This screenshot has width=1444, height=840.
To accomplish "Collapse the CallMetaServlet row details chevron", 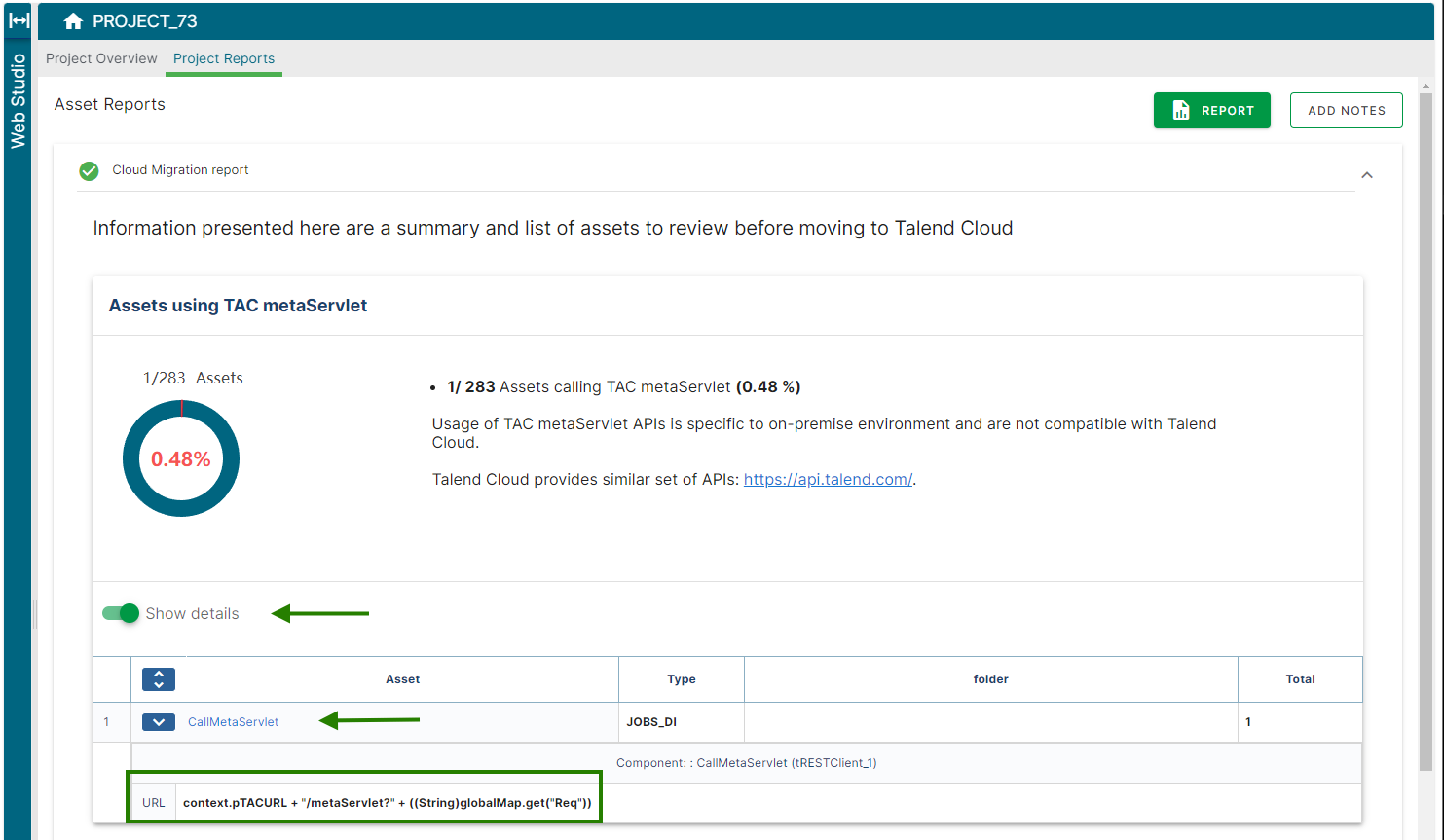I will tap(158, 721).
